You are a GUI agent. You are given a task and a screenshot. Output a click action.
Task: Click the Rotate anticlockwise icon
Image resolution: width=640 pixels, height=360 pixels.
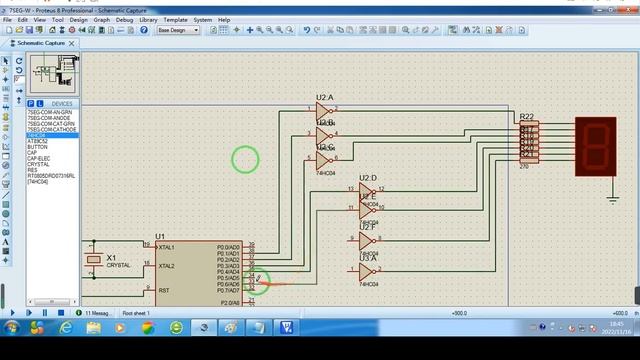click(19, 70)
